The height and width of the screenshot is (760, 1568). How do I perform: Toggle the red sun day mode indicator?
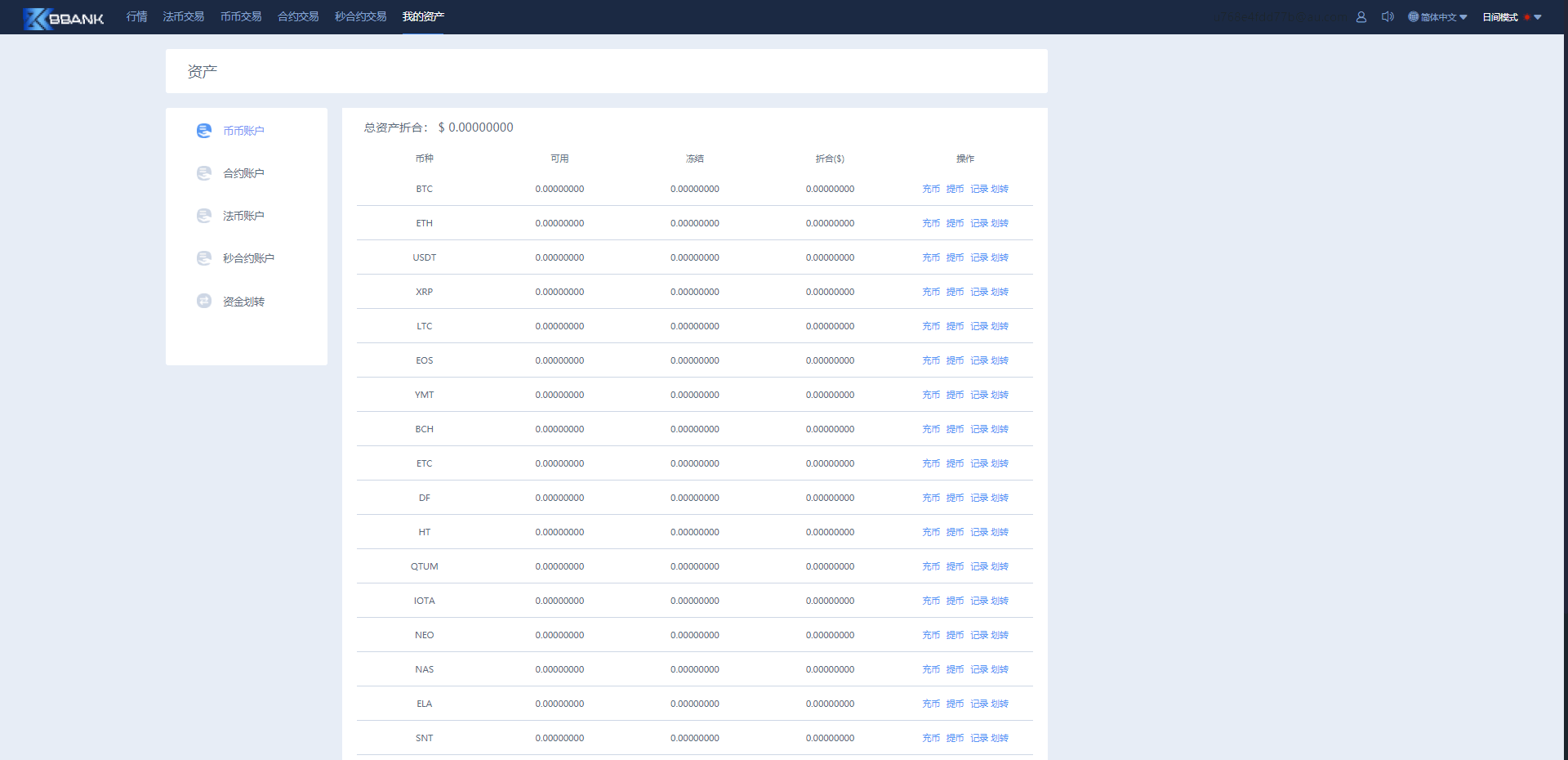1526,17
